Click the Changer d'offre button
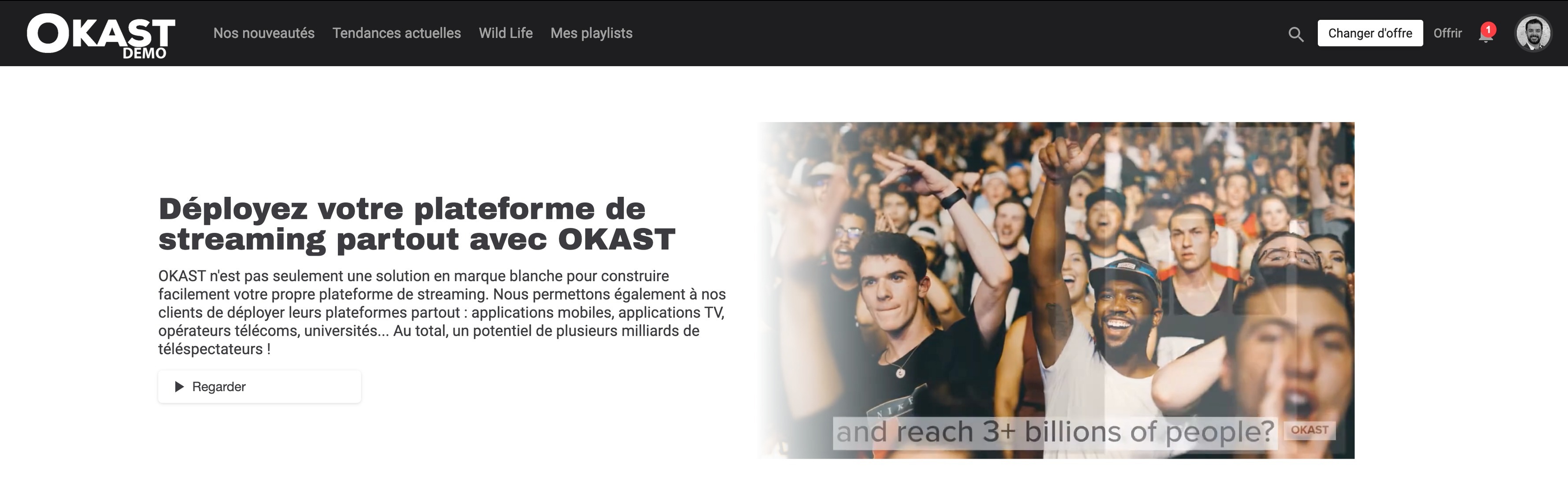This screenshot has height=481, width=1568. point(1370,33)
